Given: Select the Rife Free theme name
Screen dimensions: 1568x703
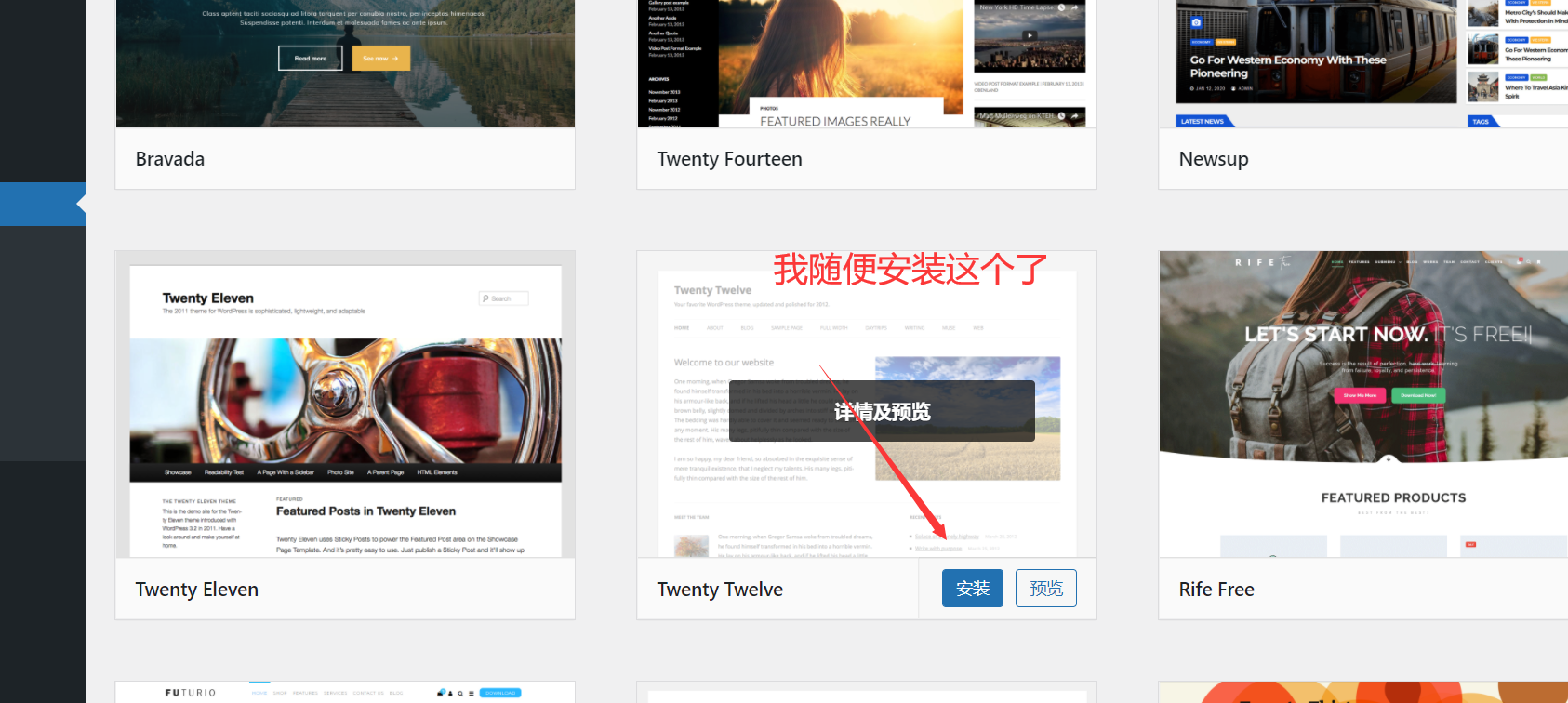Looking at the screenshot, I should click(1216, 590).
